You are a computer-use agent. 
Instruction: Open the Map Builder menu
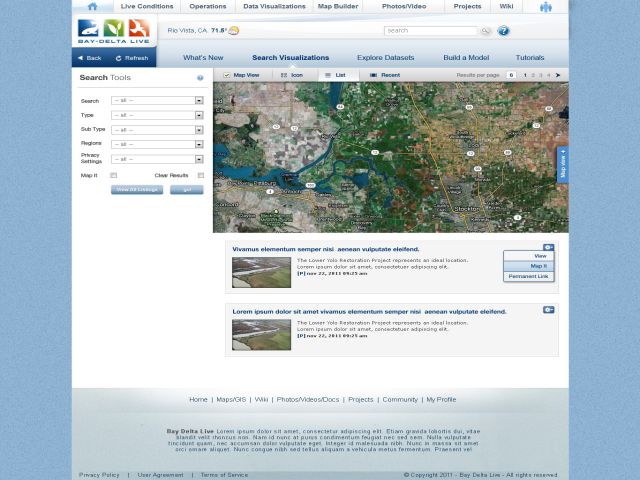(338, 7)
